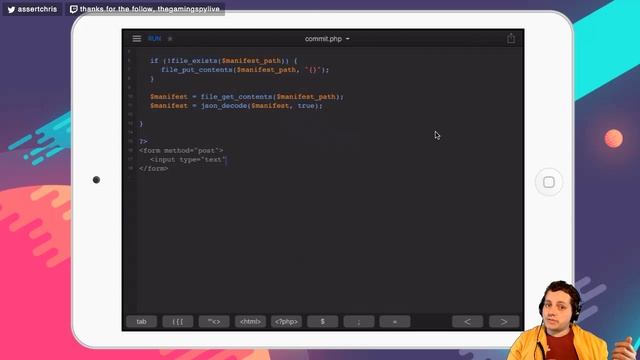
Task: Click the Twitter bird icon beside assertchris
Action: click(11, 9)
